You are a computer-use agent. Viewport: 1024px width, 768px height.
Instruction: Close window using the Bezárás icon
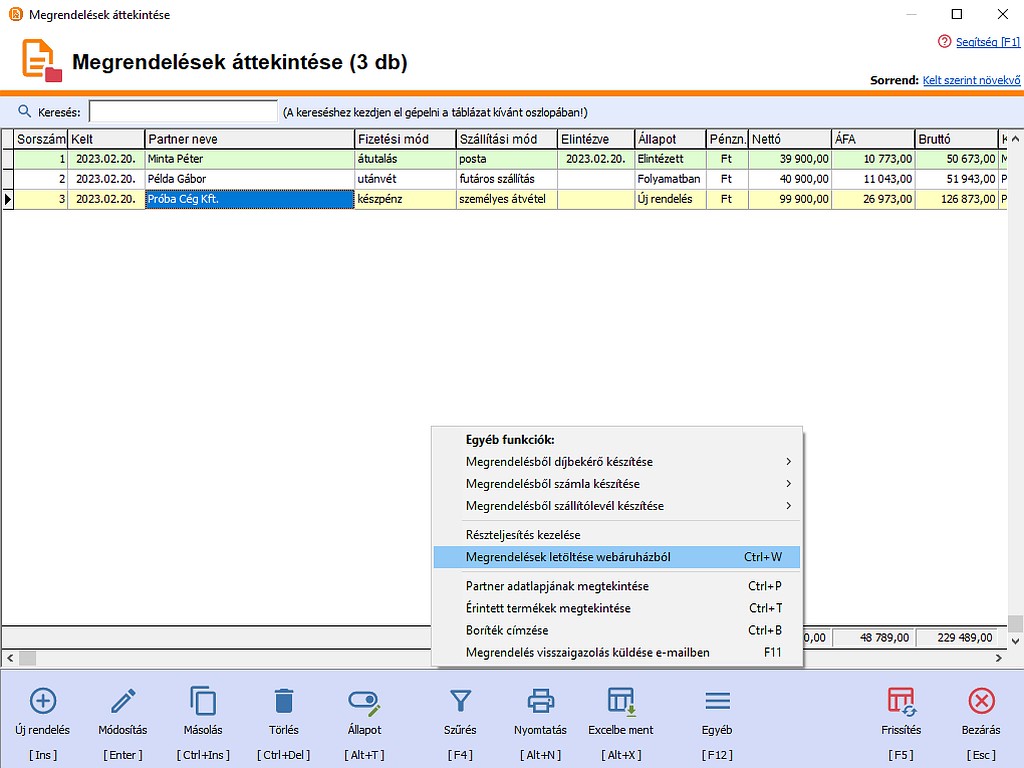(x=981, y=701)
